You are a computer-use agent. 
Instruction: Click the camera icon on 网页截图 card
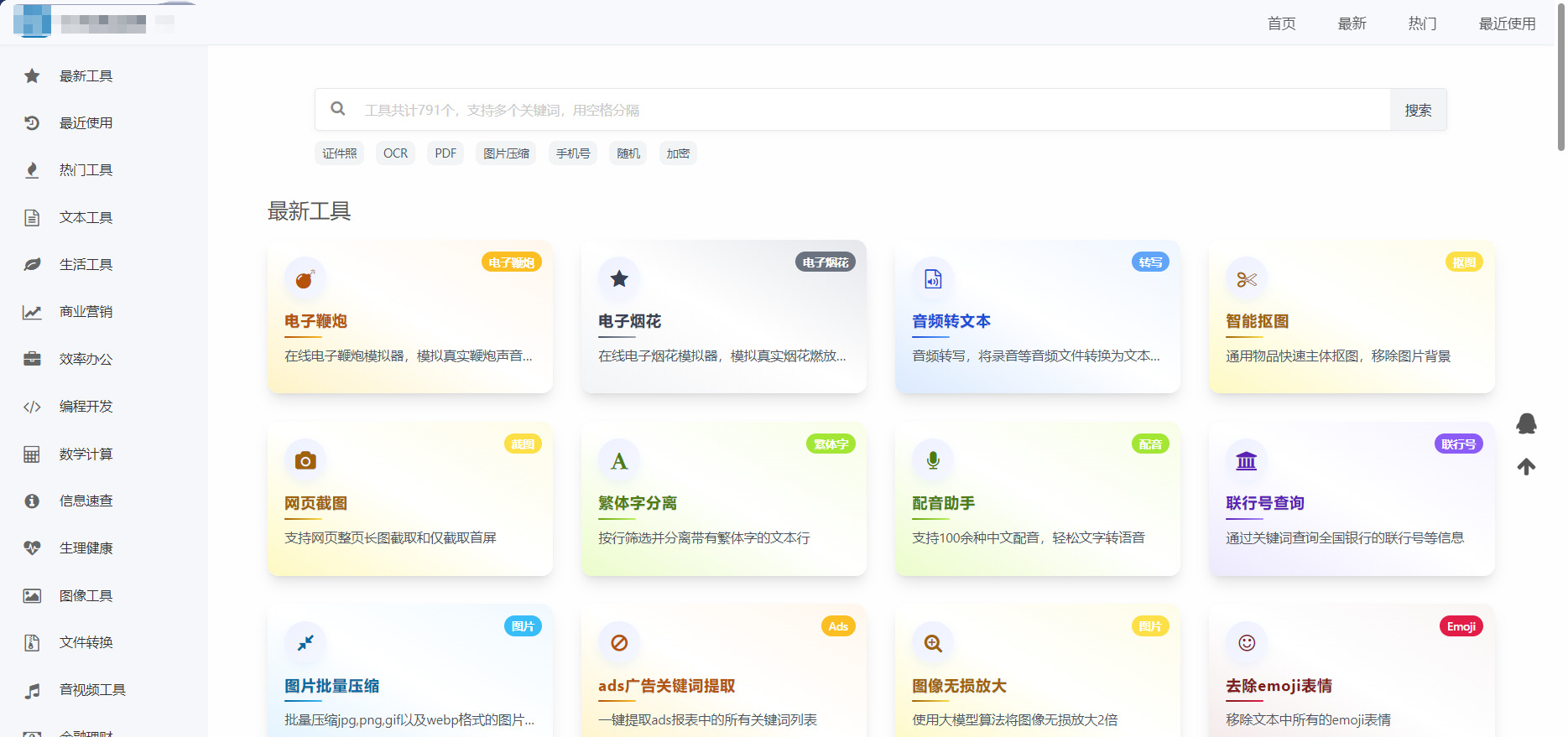click(305, 461)
